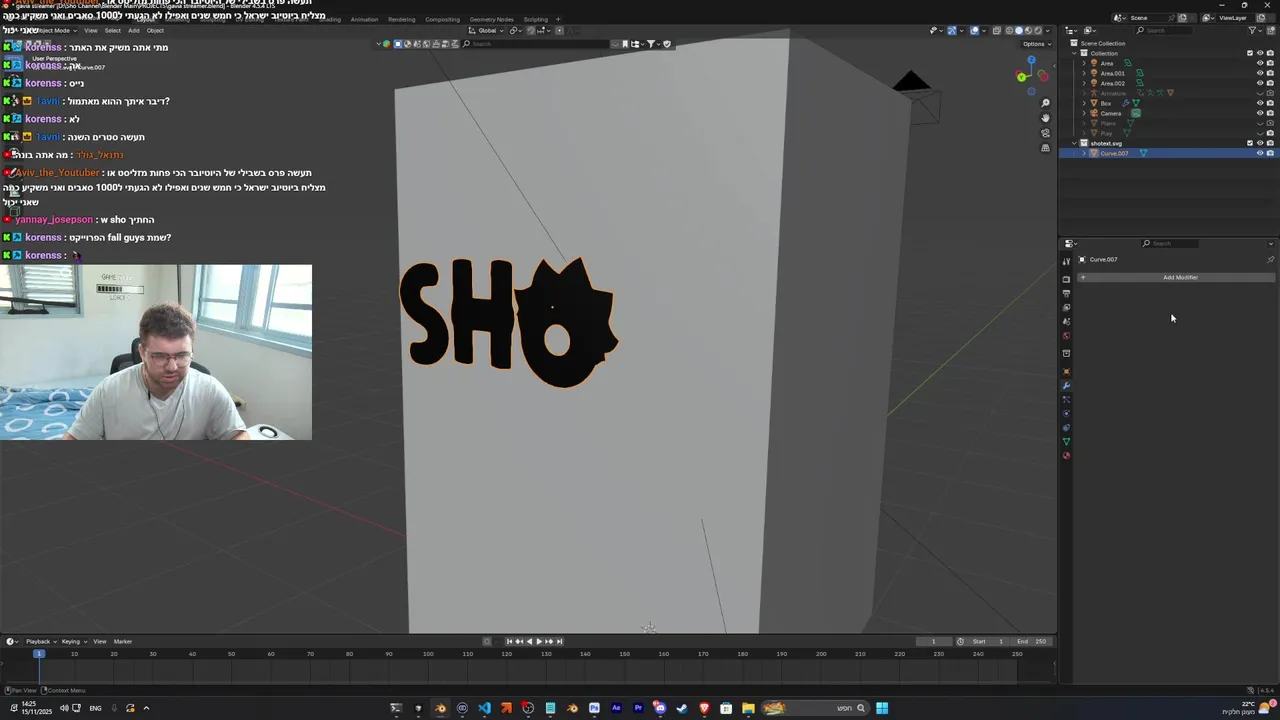
Task: Hide Box object in viewport
Action: 1260,103
